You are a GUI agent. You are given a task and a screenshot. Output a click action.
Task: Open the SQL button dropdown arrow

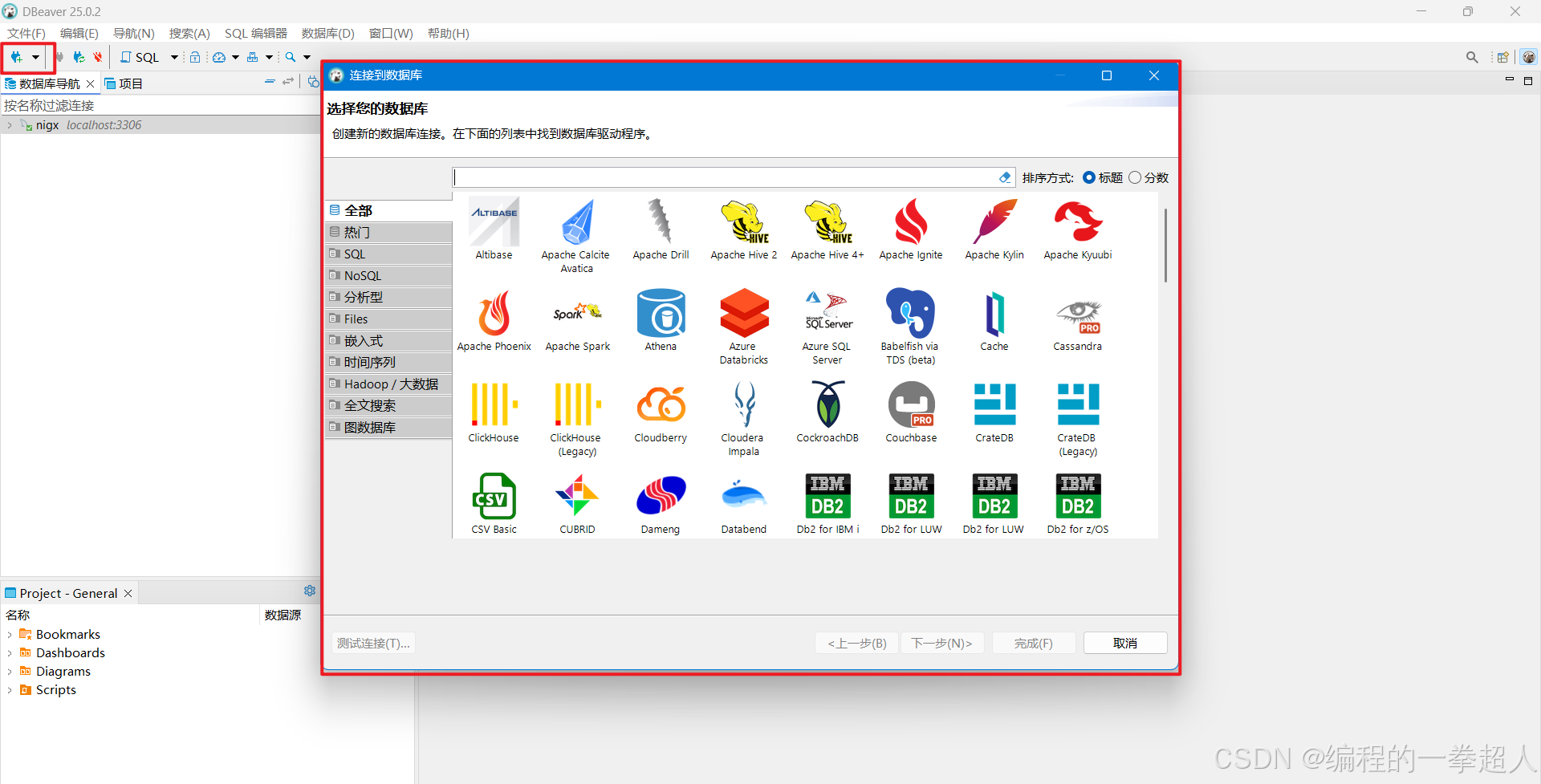coord(174,57)
